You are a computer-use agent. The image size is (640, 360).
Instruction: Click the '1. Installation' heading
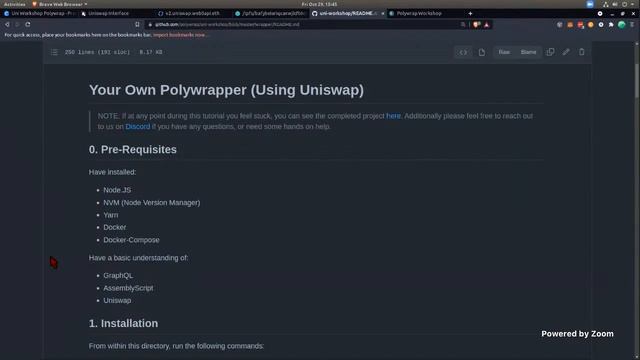[123, 323]
